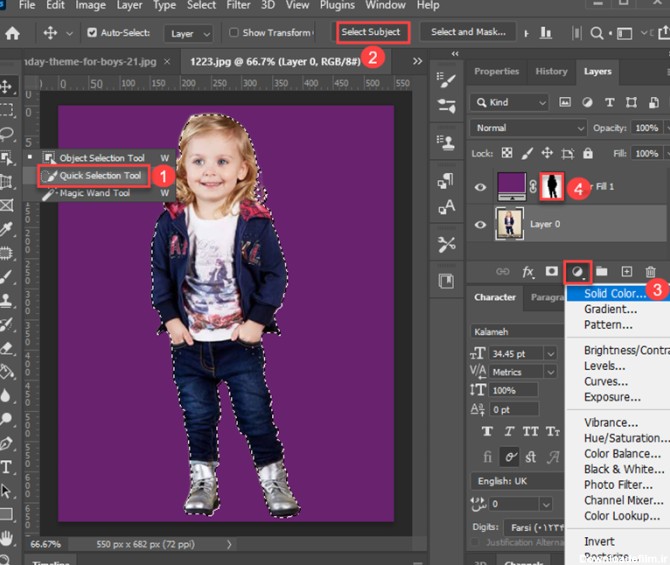Open the adjustment layer icon in Layers panel
670x565 pixels.
pos(576,271)
